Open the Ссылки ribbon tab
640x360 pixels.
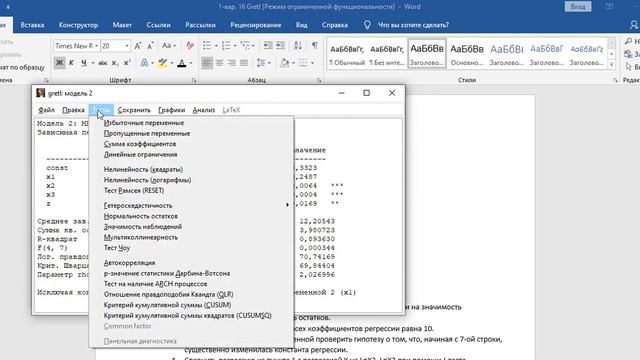(x=158, y=25)
